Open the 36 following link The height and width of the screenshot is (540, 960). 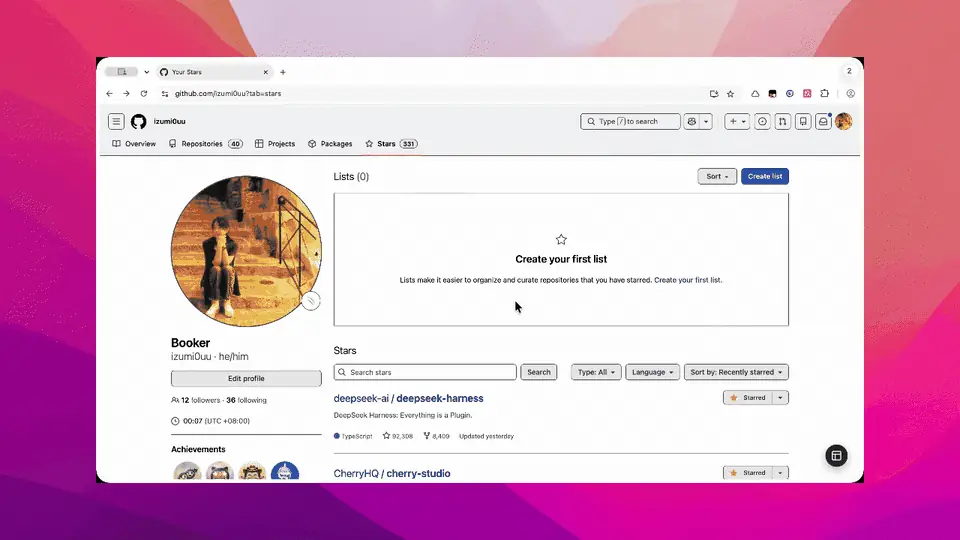pyautogui.click(x=246, y=400)
